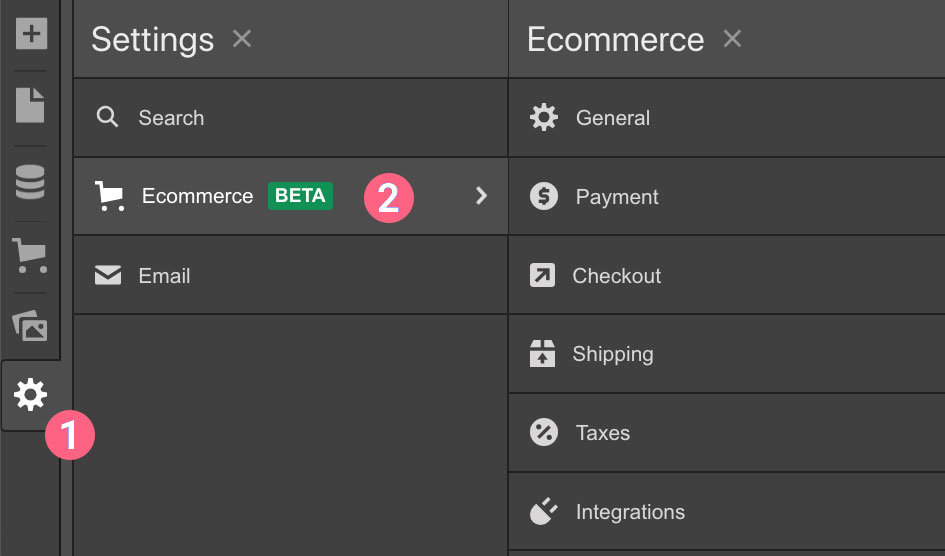
Task: Expand Ecommerce row chevron arrow
Action: point(481,196)
